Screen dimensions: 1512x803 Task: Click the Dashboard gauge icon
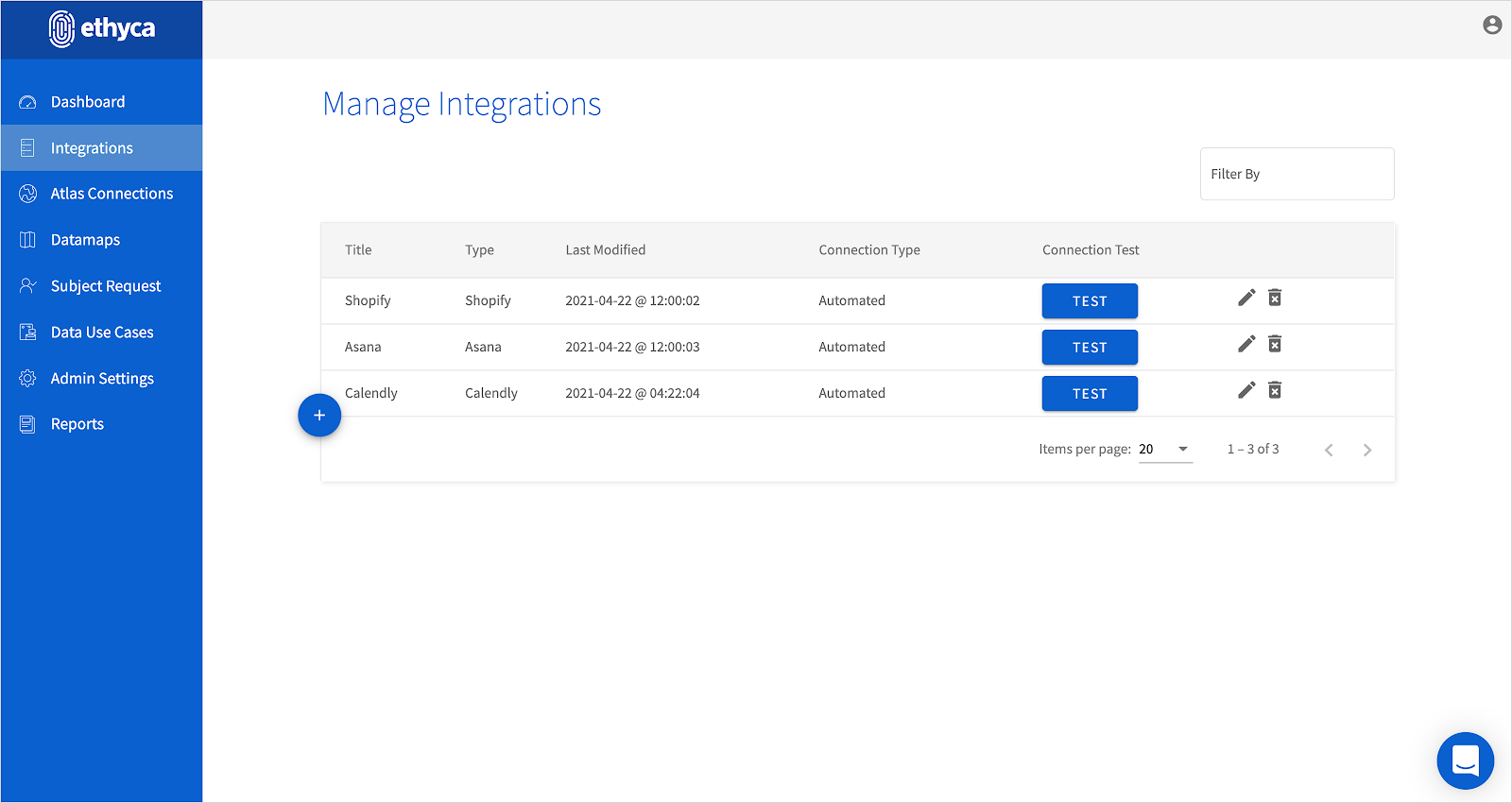27,102
